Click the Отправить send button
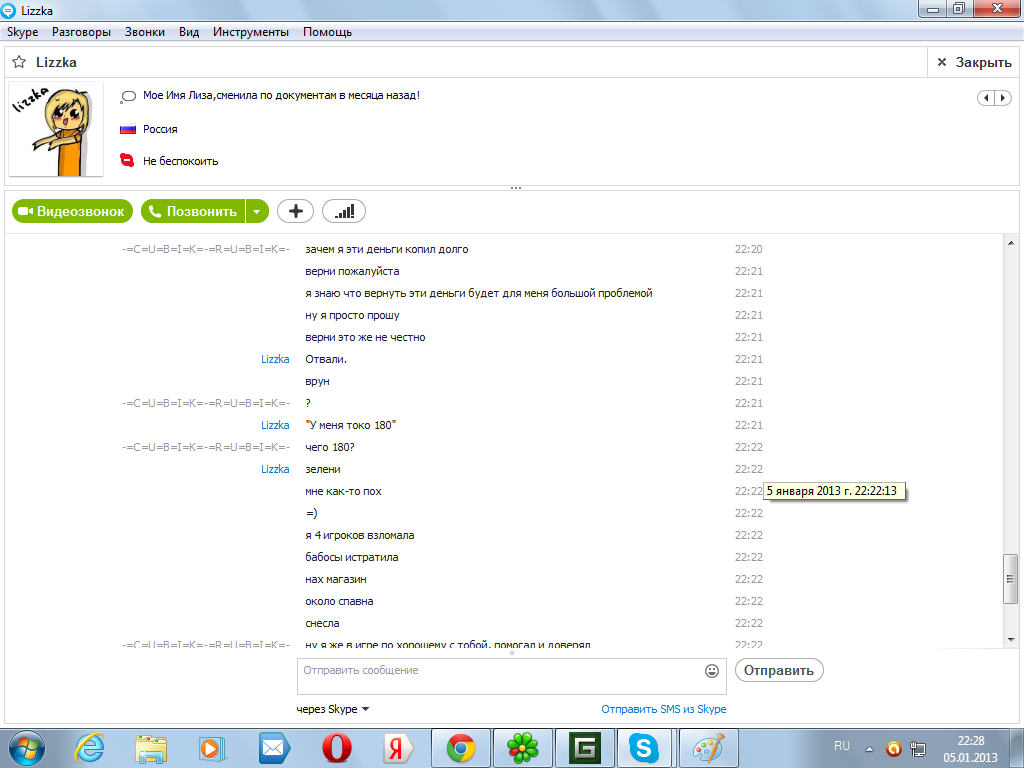This screenshot has height=768, width=1024. pyautogui.click(x=779, y=670)
